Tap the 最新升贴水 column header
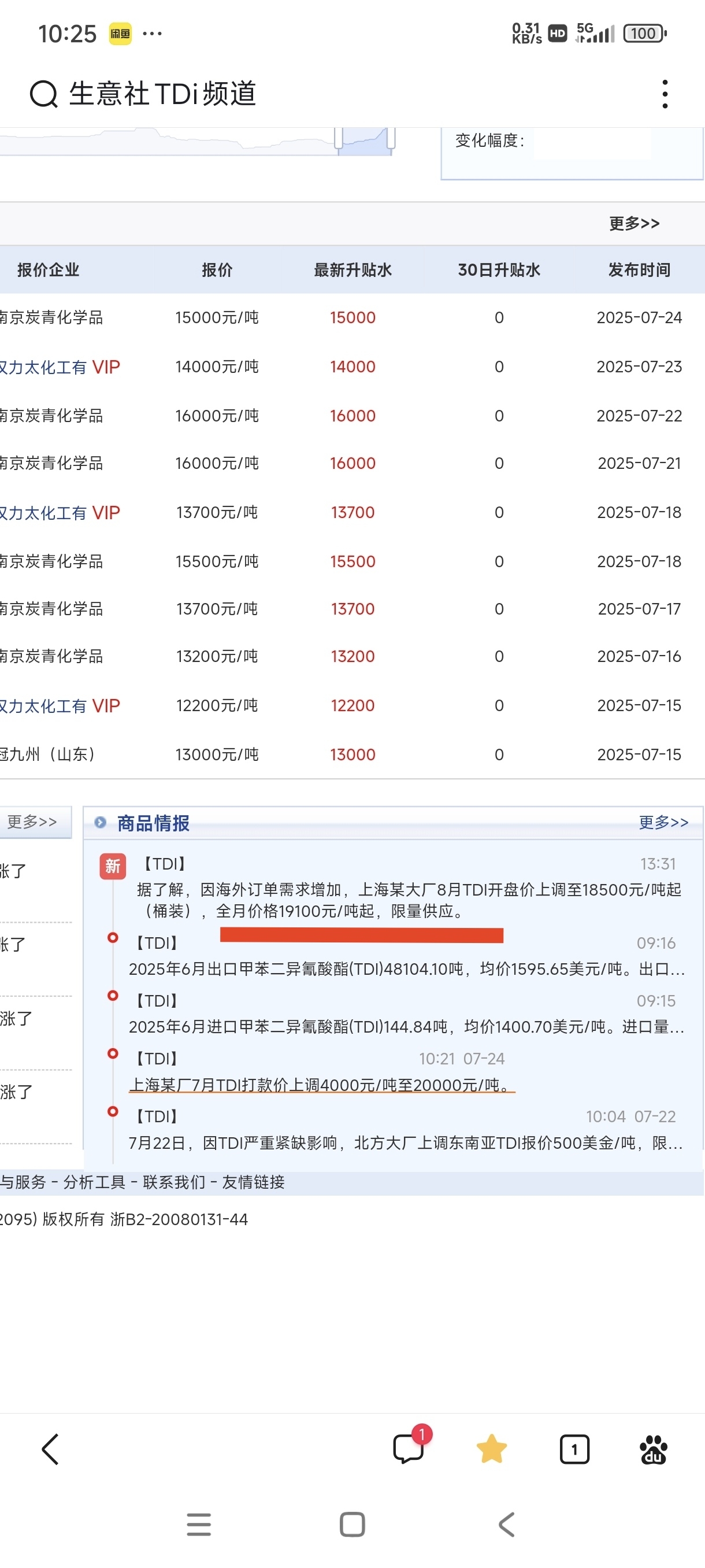Image resolution: width=705 pixels, height=1568 pixels. pyautogui.click(x=353, y=269)
